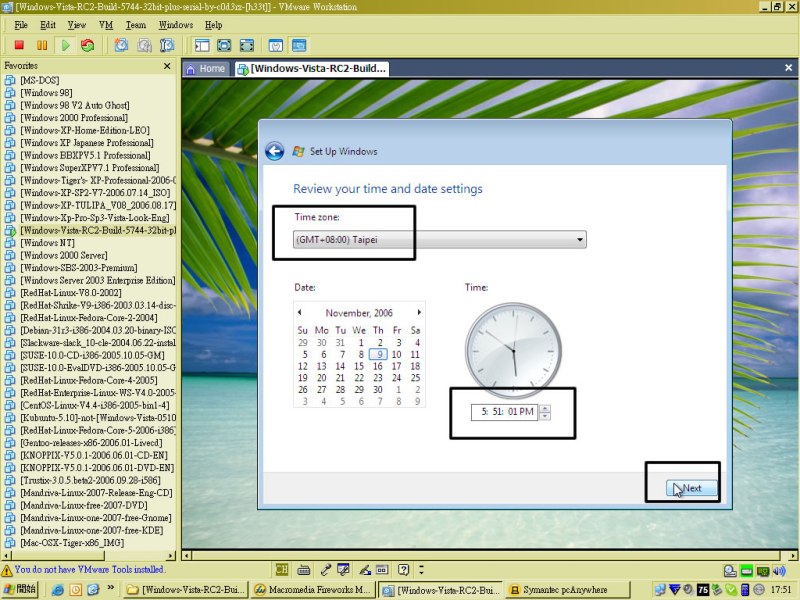This screenshot has height=600, width=800.
Task: Select November 15 in the calendar
Action: click(359, 366)
